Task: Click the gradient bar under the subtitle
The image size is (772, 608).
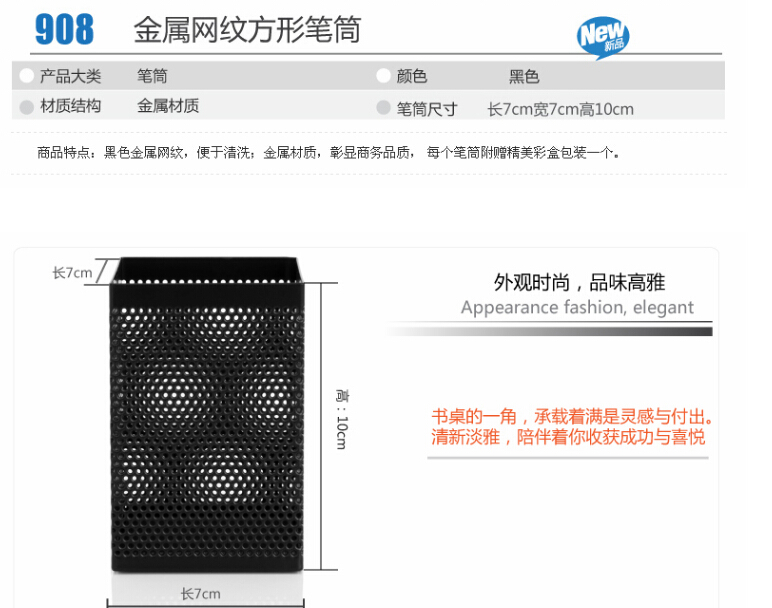Action: coord(549,331)
